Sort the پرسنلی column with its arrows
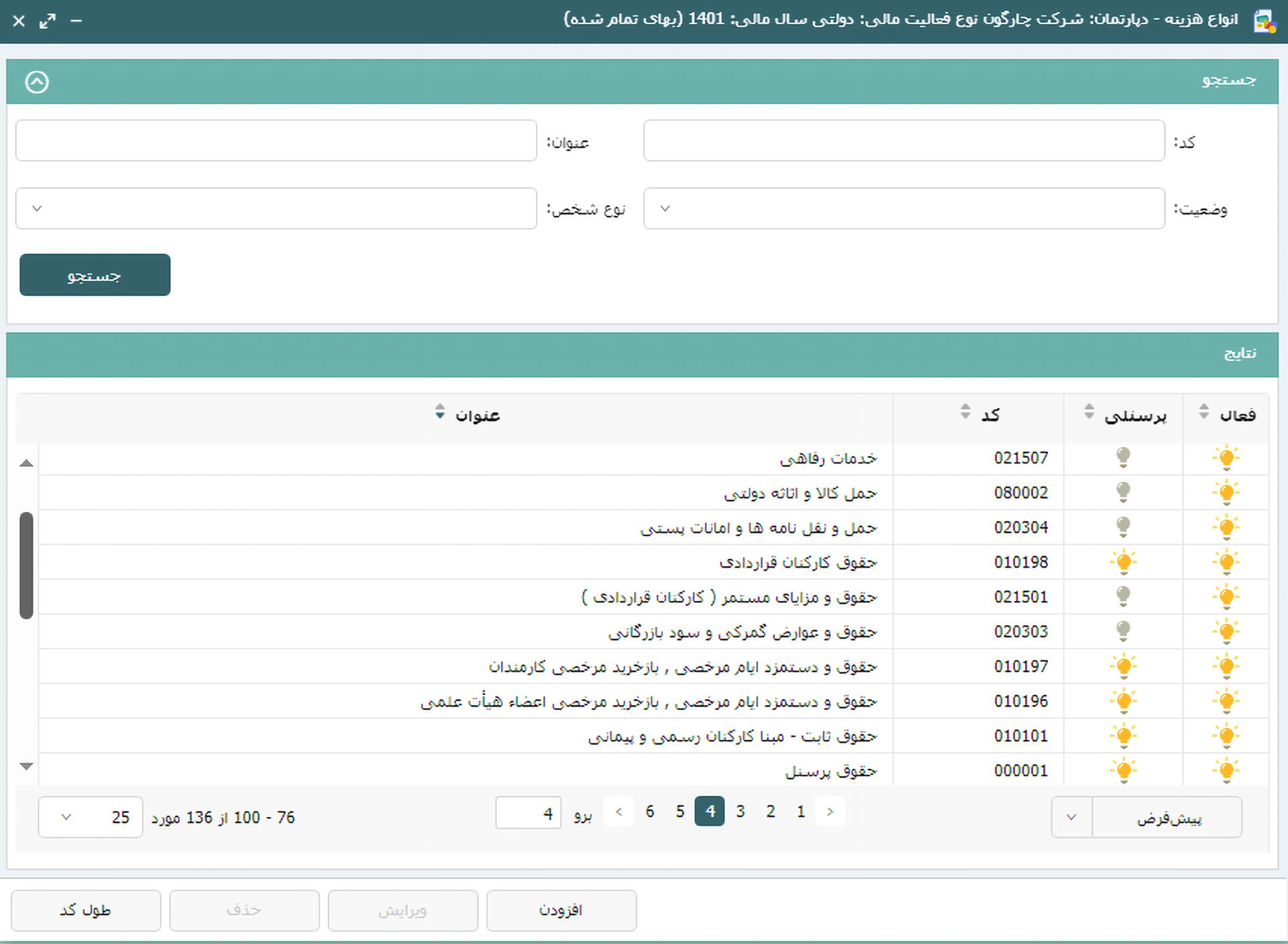The height and width of the screenshot is (944, 1288). pos(1089,412)
